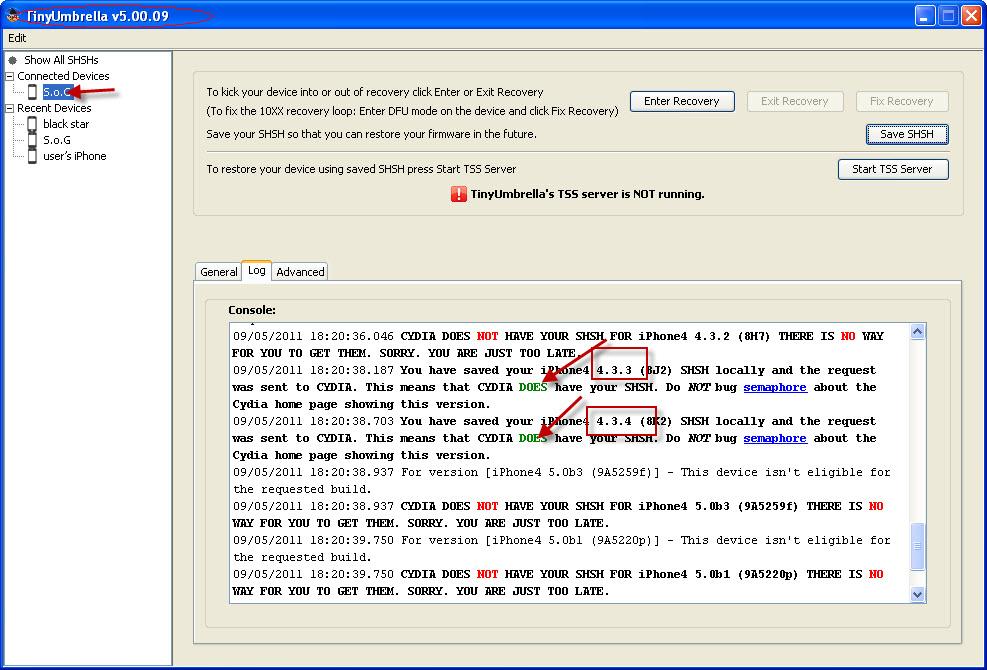This screenshot has width=987, height=670.
Task: Select black star under Recent Devices
Action: point(66,124)
